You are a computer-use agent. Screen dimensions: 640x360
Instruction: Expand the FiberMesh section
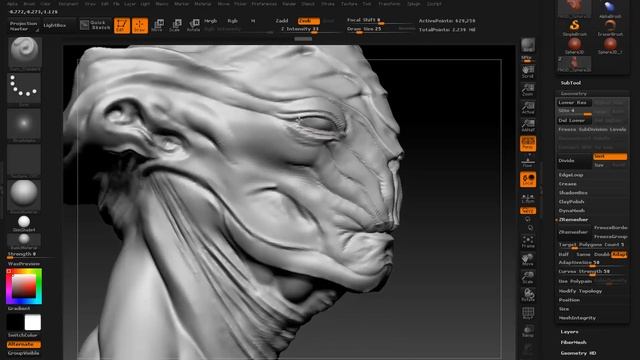(573, 342)
